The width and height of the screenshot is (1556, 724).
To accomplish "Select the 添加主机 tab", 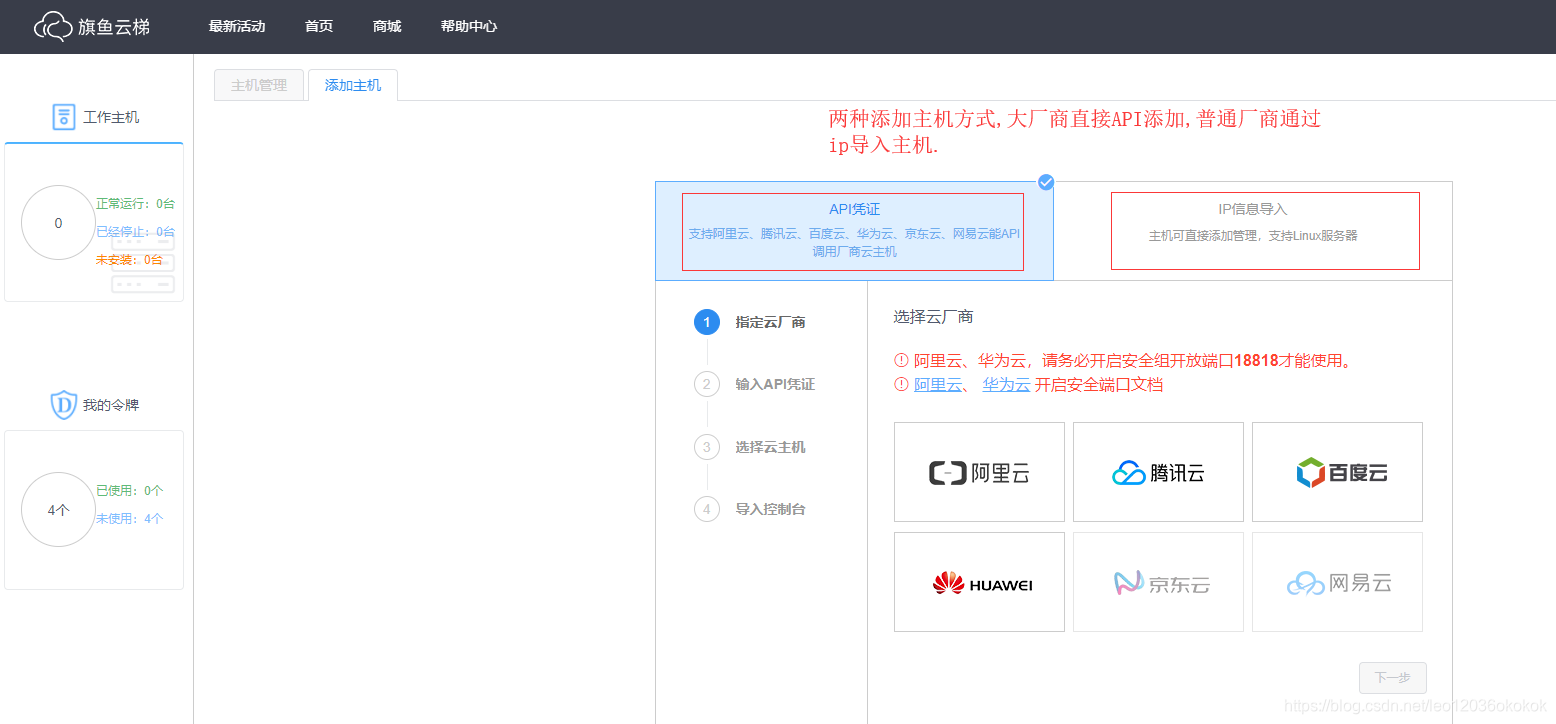I will tap(353, 85).
